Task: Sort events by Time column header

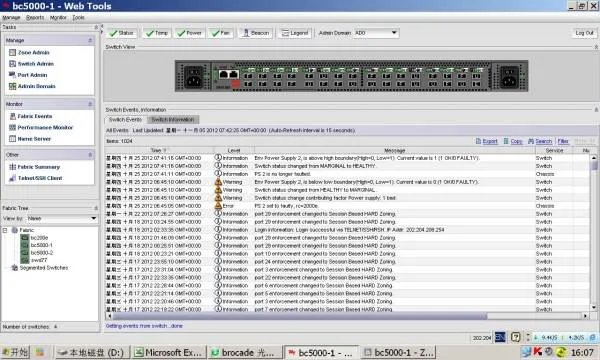Action: (x=160, y=150)
